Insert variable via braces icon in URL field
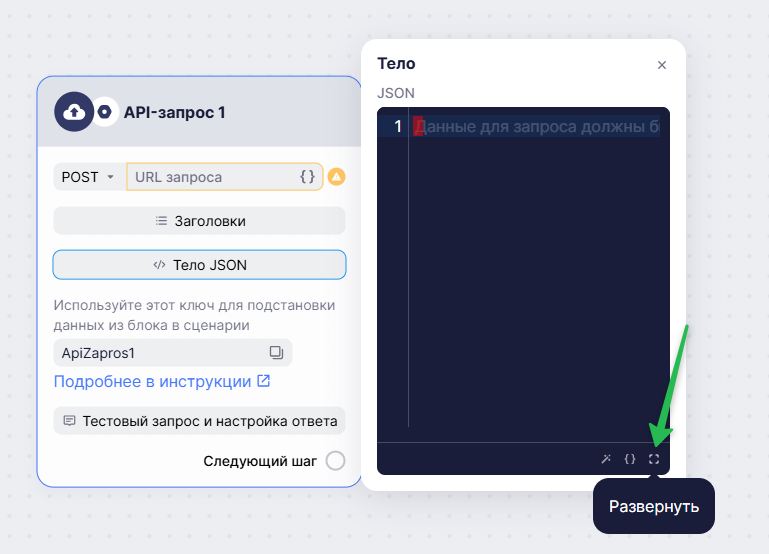This screenshot has height=554, width=769. 307,177
